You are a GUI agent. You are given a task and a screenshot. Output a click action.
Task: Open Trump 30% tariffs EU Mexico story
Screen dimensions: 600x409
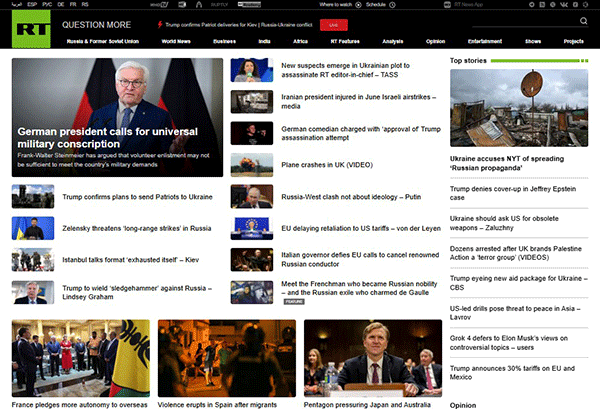click(512, 373)
